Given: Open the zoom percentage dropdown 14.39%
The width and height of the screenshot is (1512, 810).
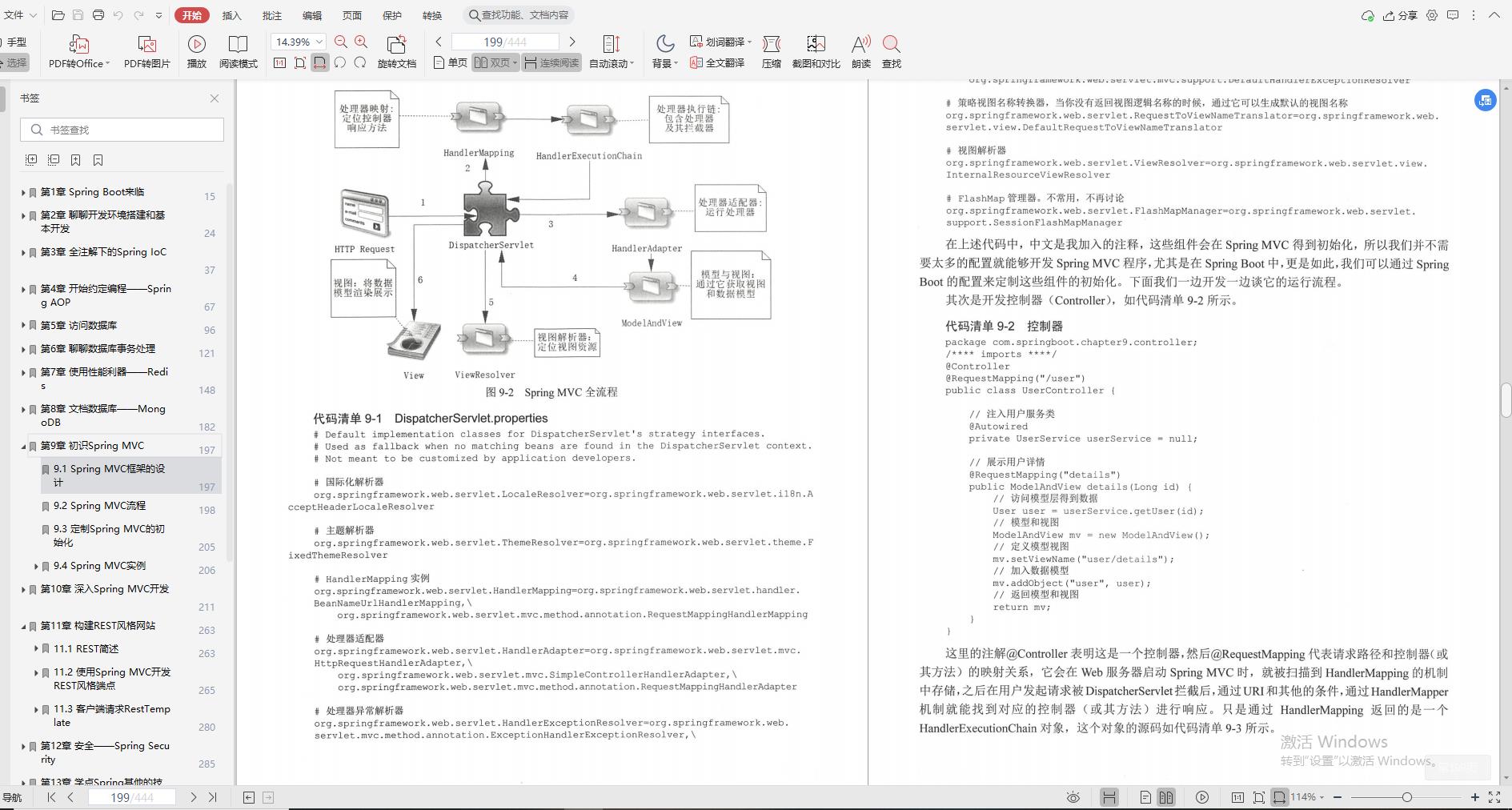Looking at the screenshot, I should tap(299, 42).
